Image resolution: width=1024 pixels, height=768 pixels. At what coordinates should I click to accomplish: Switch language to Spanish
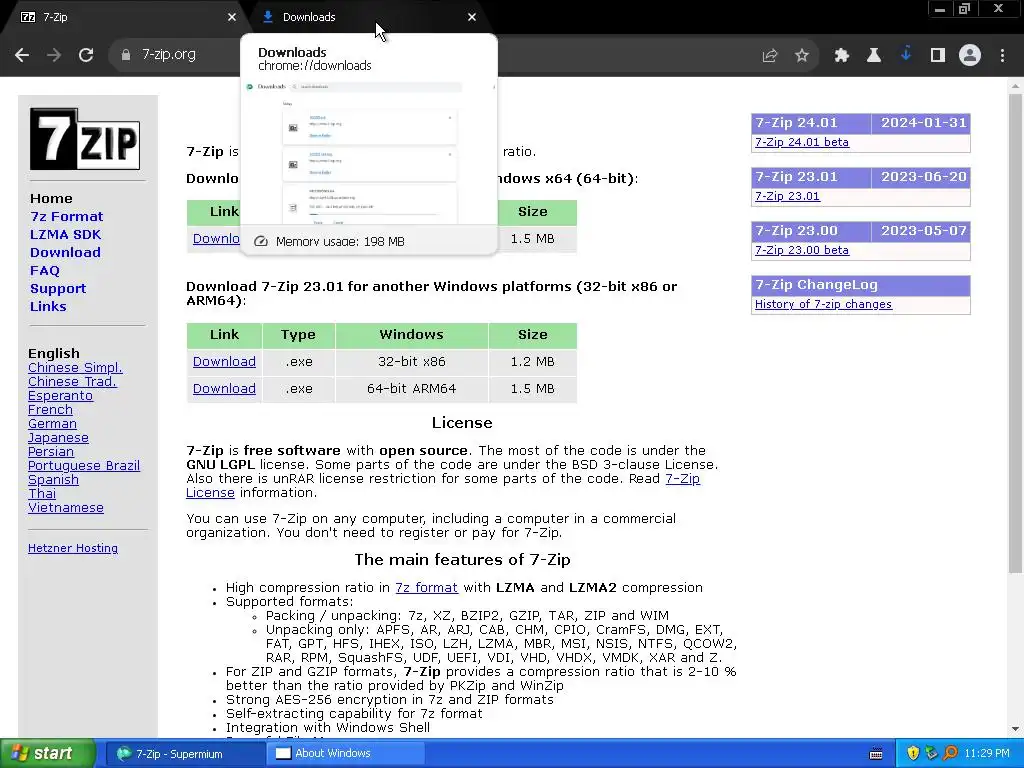(x=53, y=479)
